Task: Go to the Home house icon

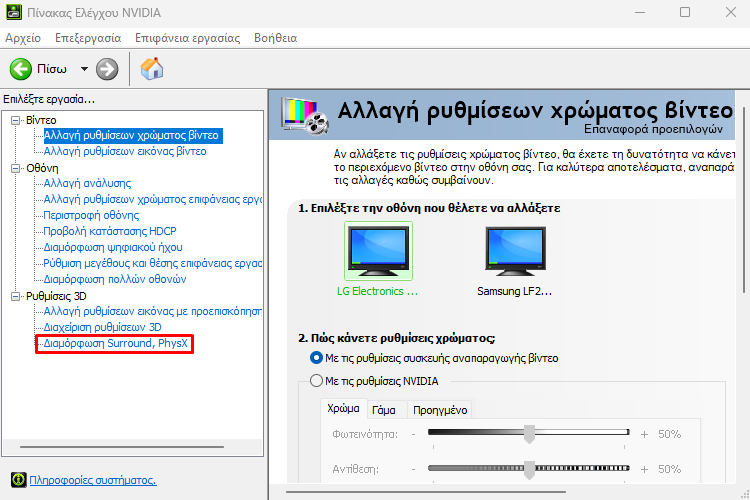Action: coord(152,69)
